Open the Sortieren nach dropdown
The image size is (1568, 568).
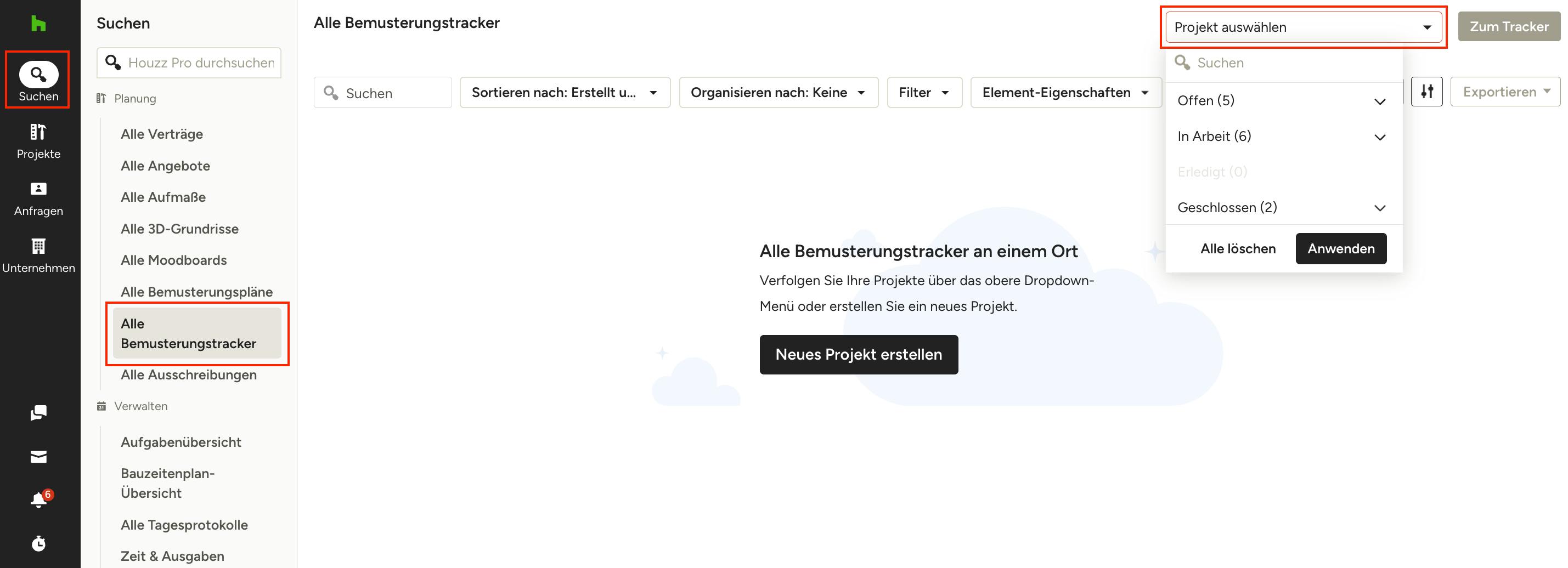click(564, 93)
